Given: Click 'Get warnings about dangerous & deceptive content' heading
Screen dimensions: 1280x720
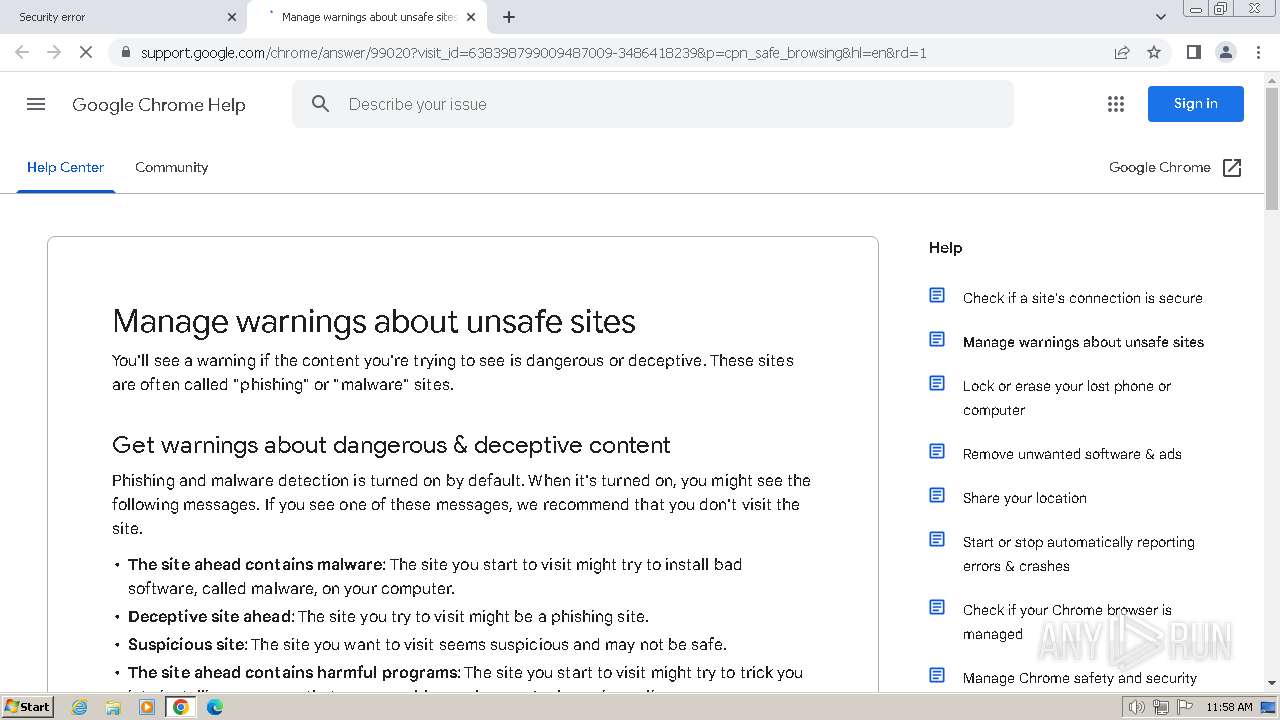Looking at the screenshot, I should (391, 445).
